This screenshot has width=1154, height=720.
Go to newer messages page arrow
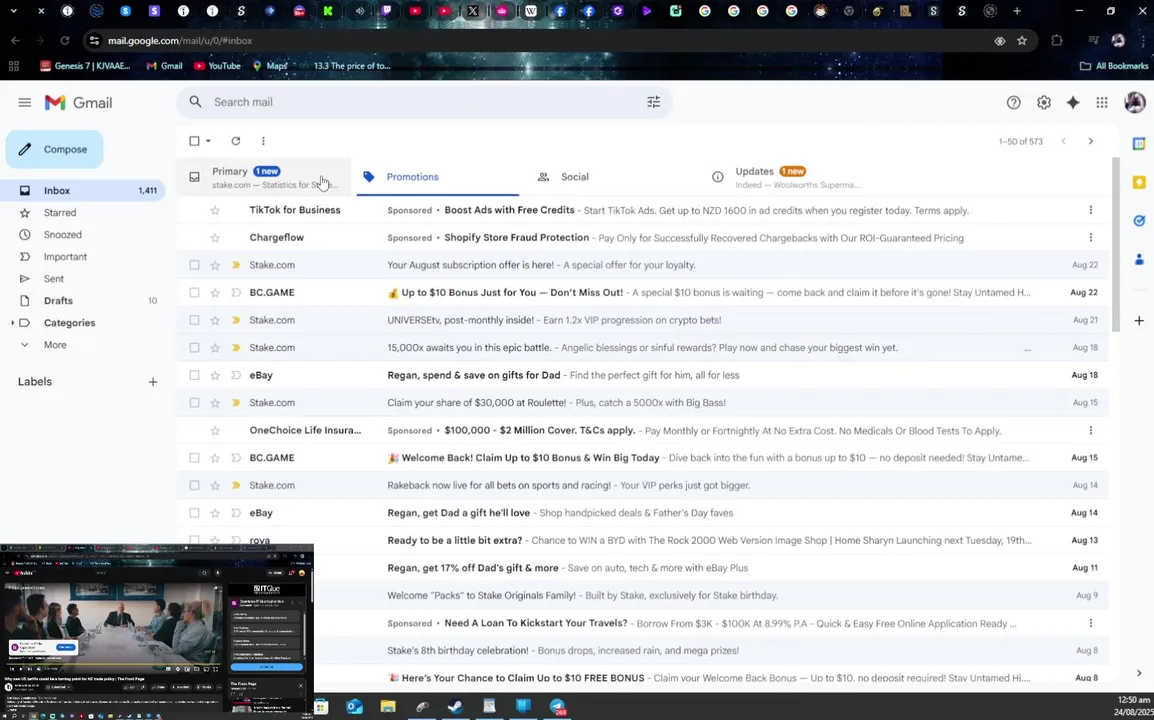pos(1063,141)
